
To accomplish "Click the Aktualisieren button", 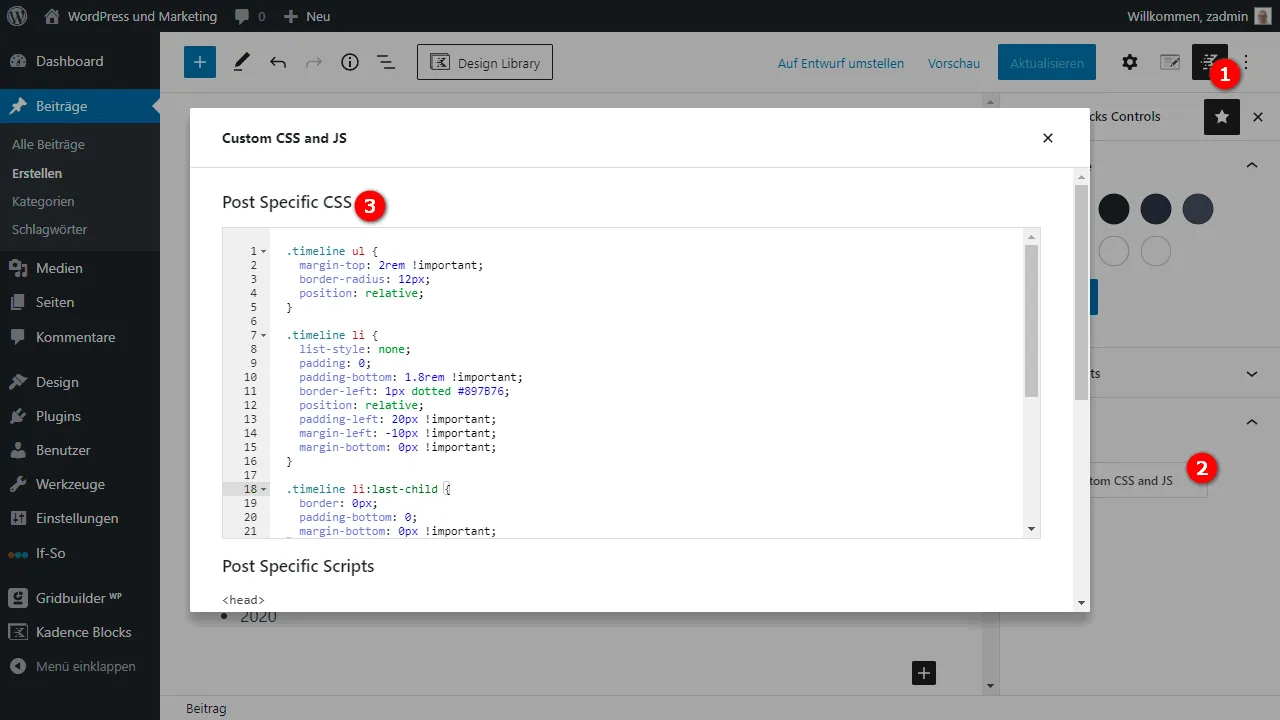I will [1047, 62].
